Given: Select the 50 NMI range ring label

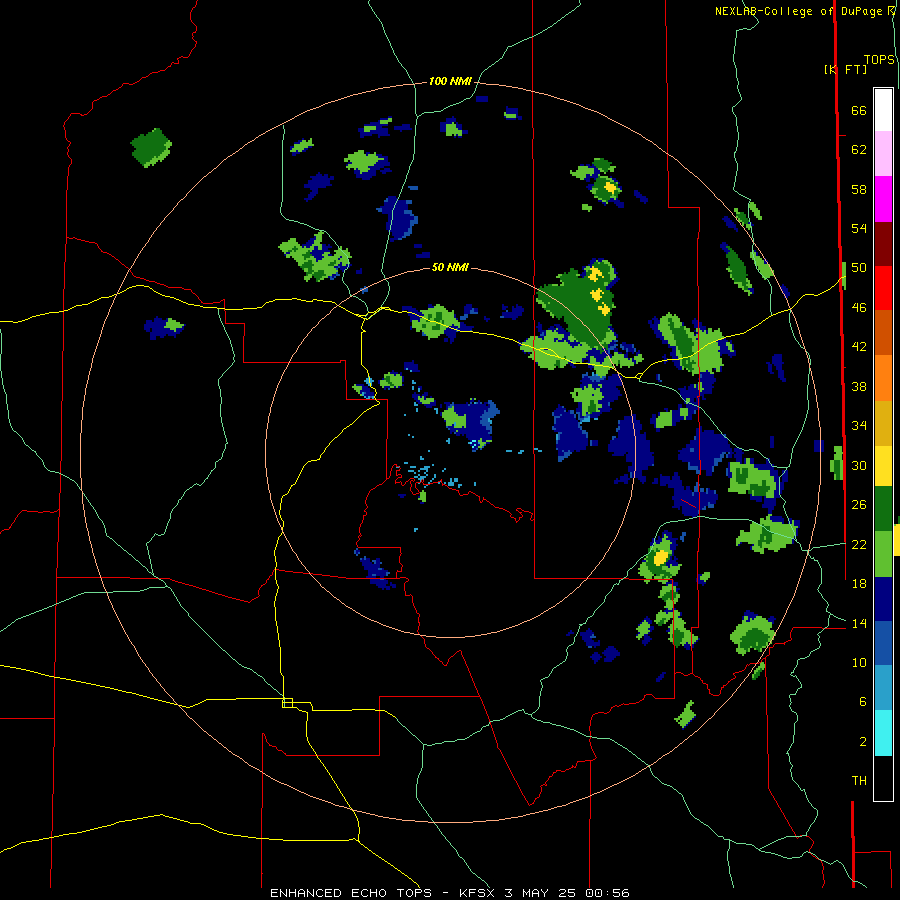Looking at the screenshot, I should pos(450,267).
